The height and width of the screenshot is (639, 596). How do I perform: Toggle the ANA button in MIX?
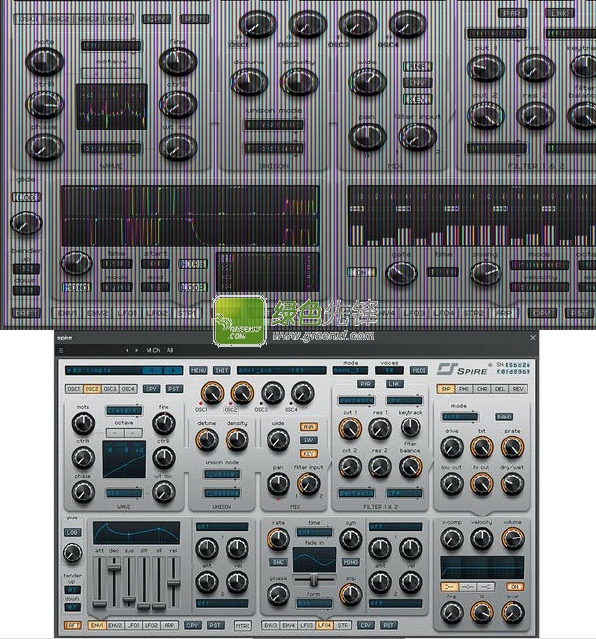pos(309,427)
